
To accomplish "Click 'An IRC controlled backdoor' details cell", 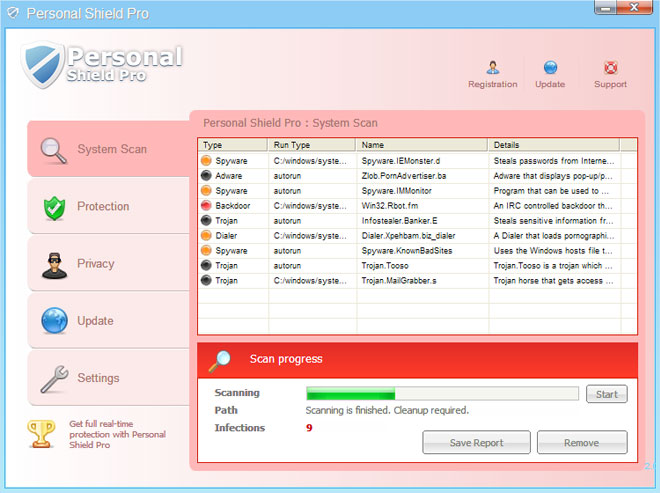I will [x=553, y=205].
